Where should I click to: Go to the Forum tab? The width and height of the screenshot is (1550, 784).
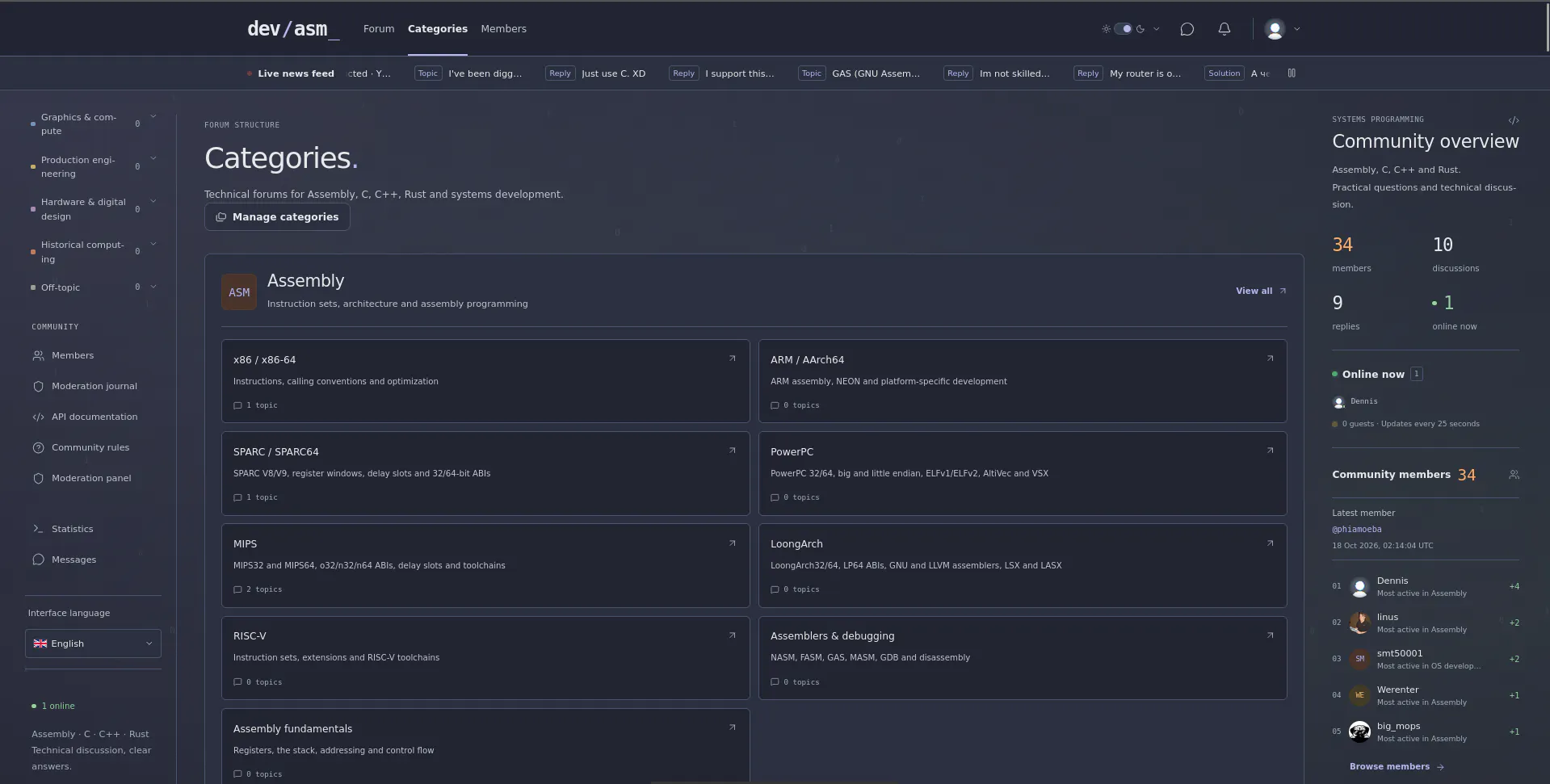tap(379, 29)
